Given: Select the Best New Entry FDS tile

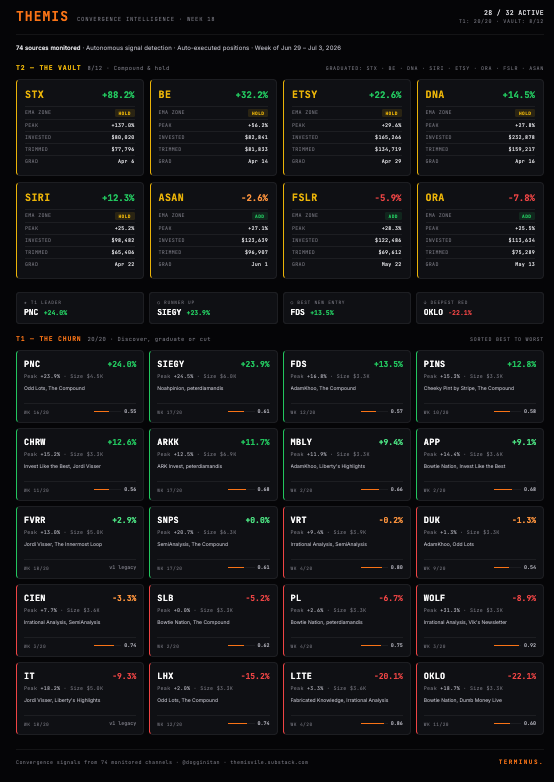Looking at the screenshot, I should point(347,308).
